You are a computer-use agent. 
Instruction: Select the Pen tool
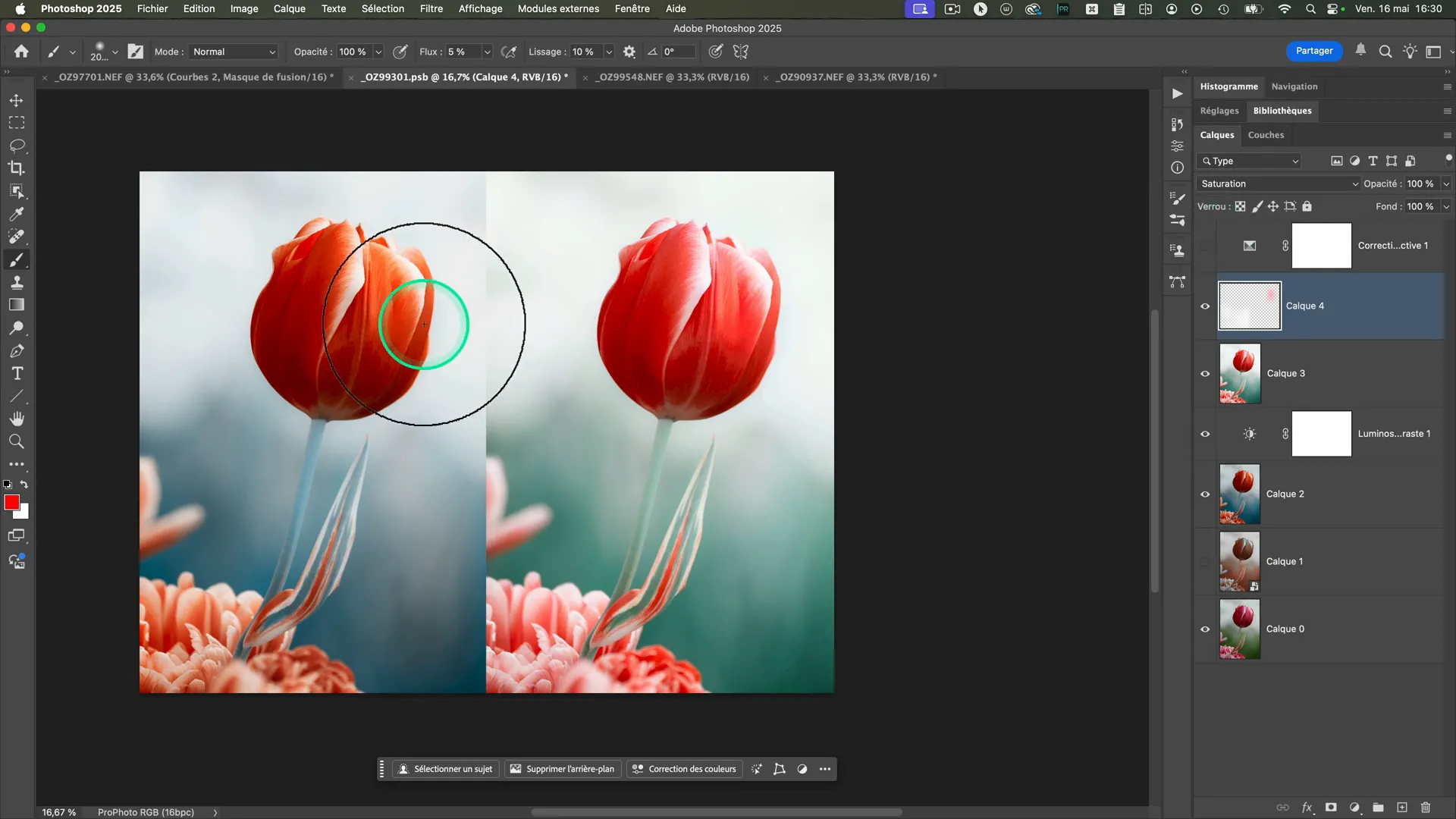(x=16, y=350)
